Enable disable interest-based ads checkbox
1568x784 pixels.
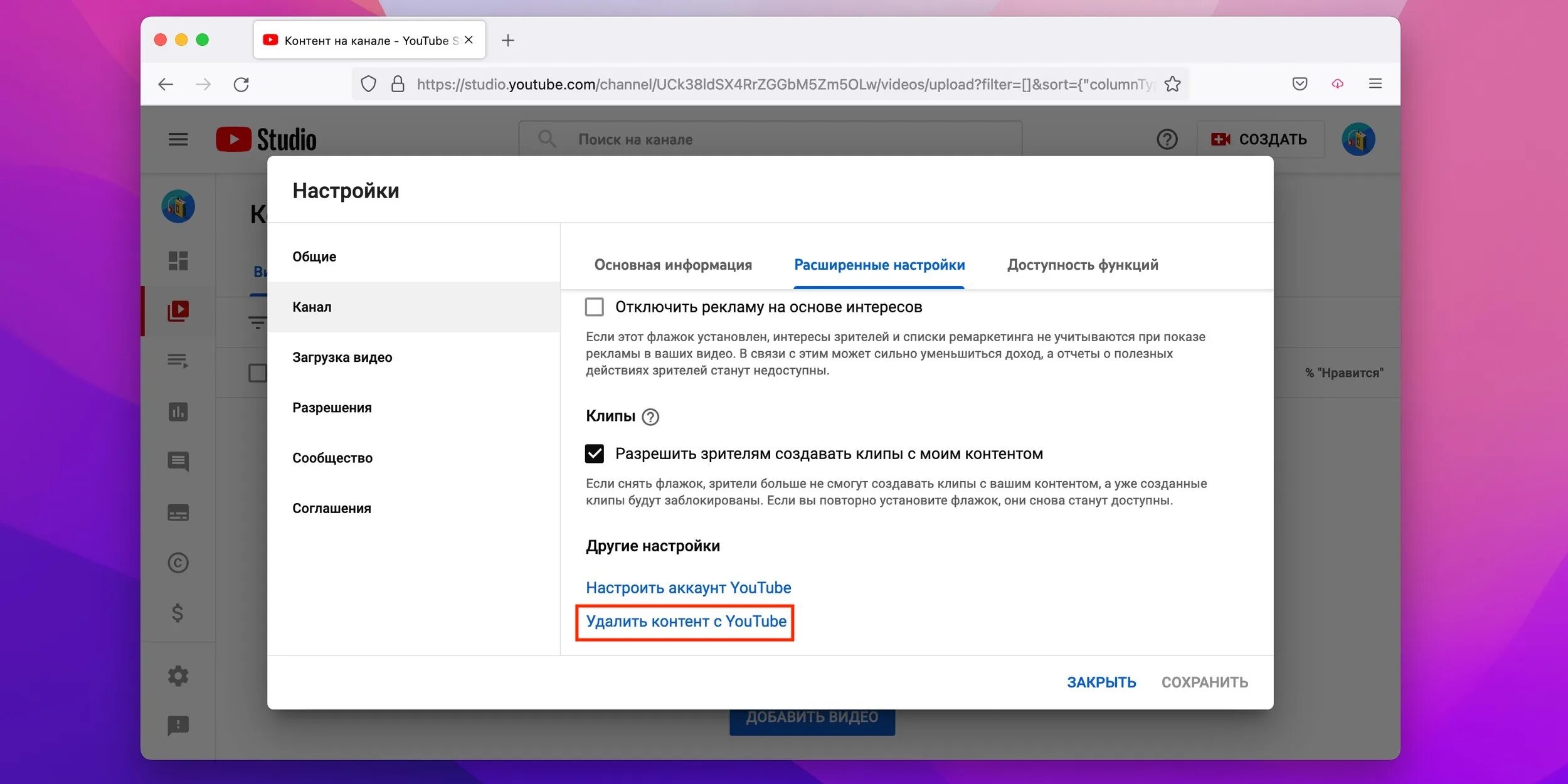pyautogui.click(x=594, y=307)
